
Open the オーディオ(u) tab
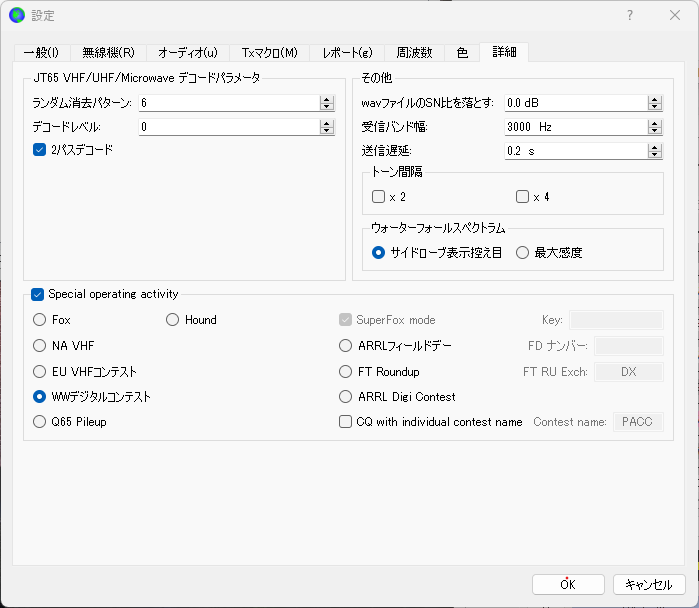click(188, 53)
